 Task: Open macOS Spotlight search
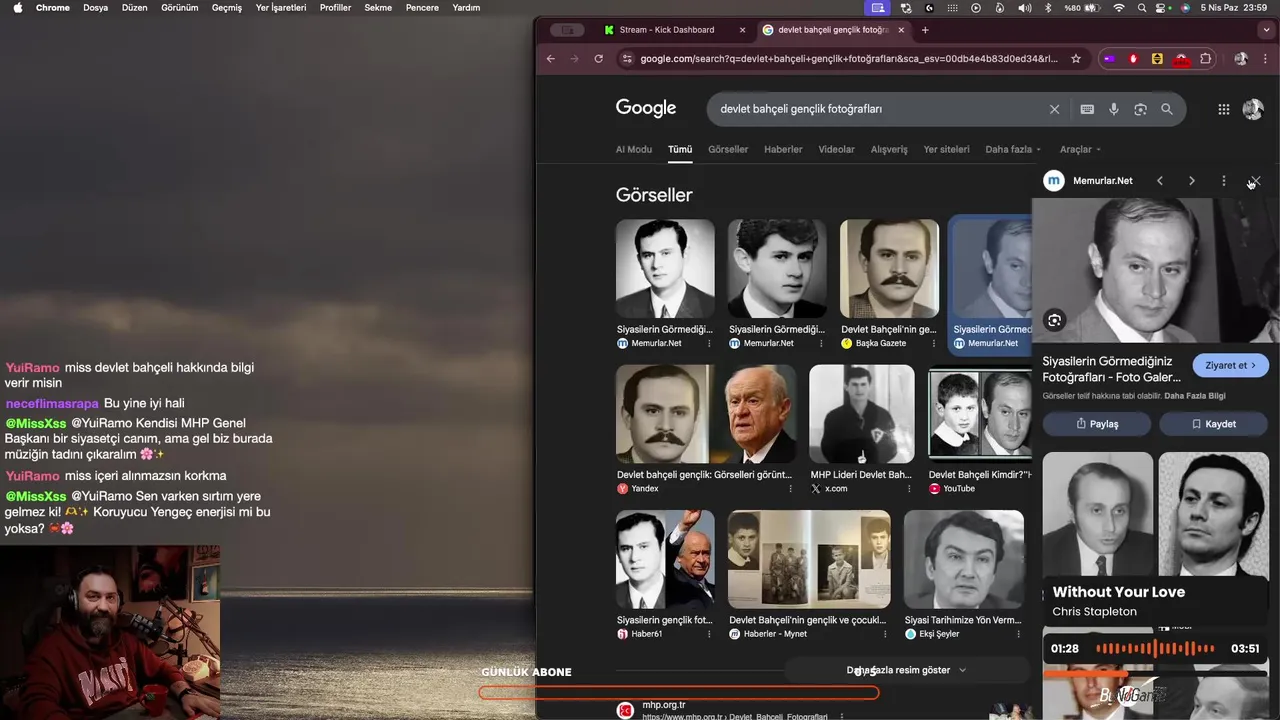click(1142, 8)
